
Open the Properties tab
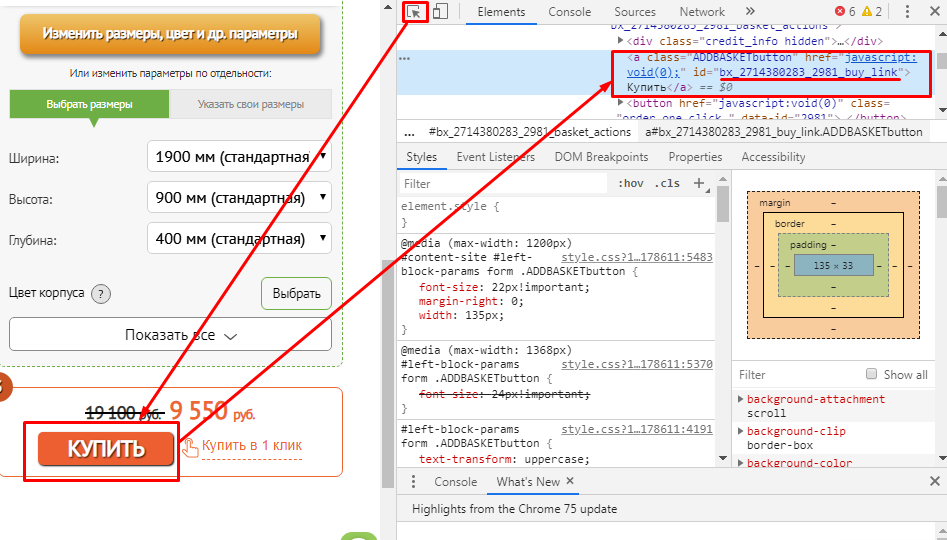point(695,157)
